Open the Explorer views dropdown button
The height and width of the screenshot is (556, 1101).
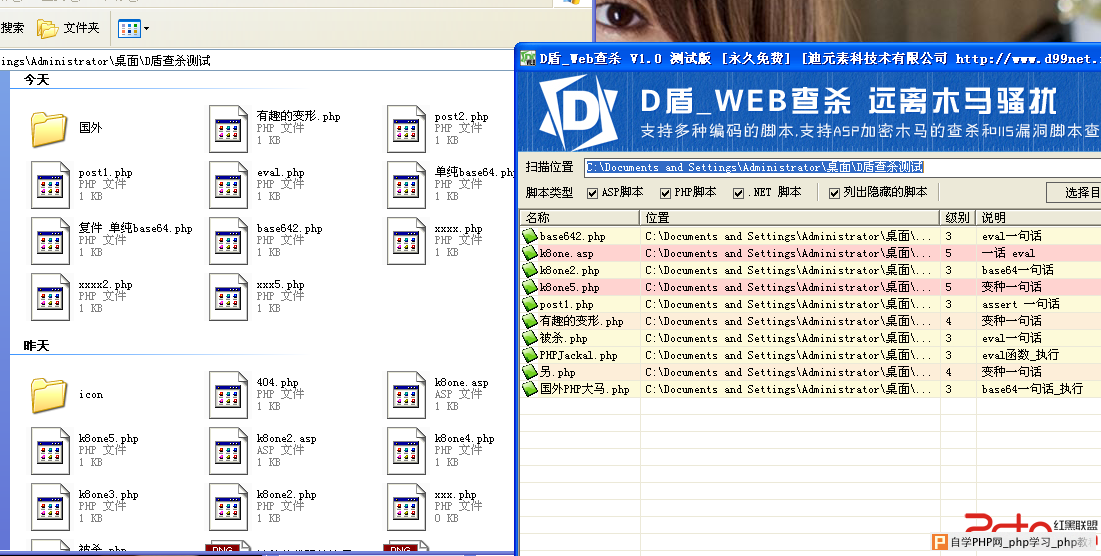(x=133, y=29)
